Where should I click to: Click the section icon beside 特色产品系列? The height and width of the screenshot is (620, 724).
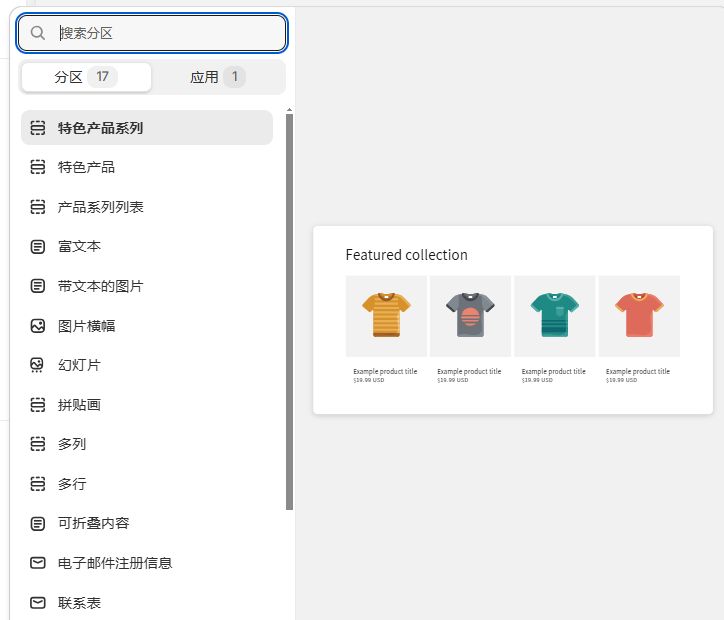pyautogui.click(x=38, y=128)
